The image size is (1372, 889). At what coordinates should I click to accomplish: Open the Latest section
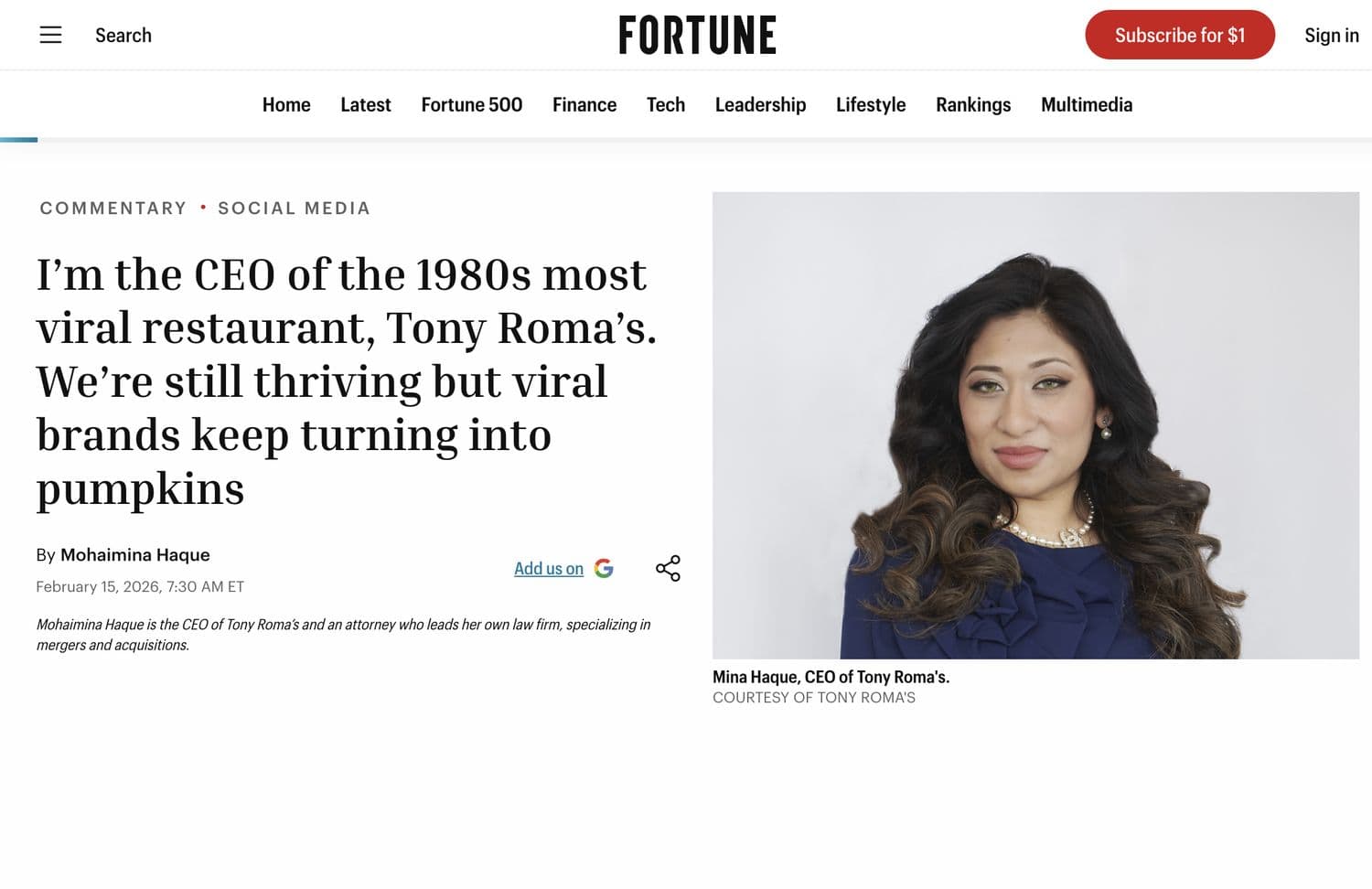tap(366, 104)
